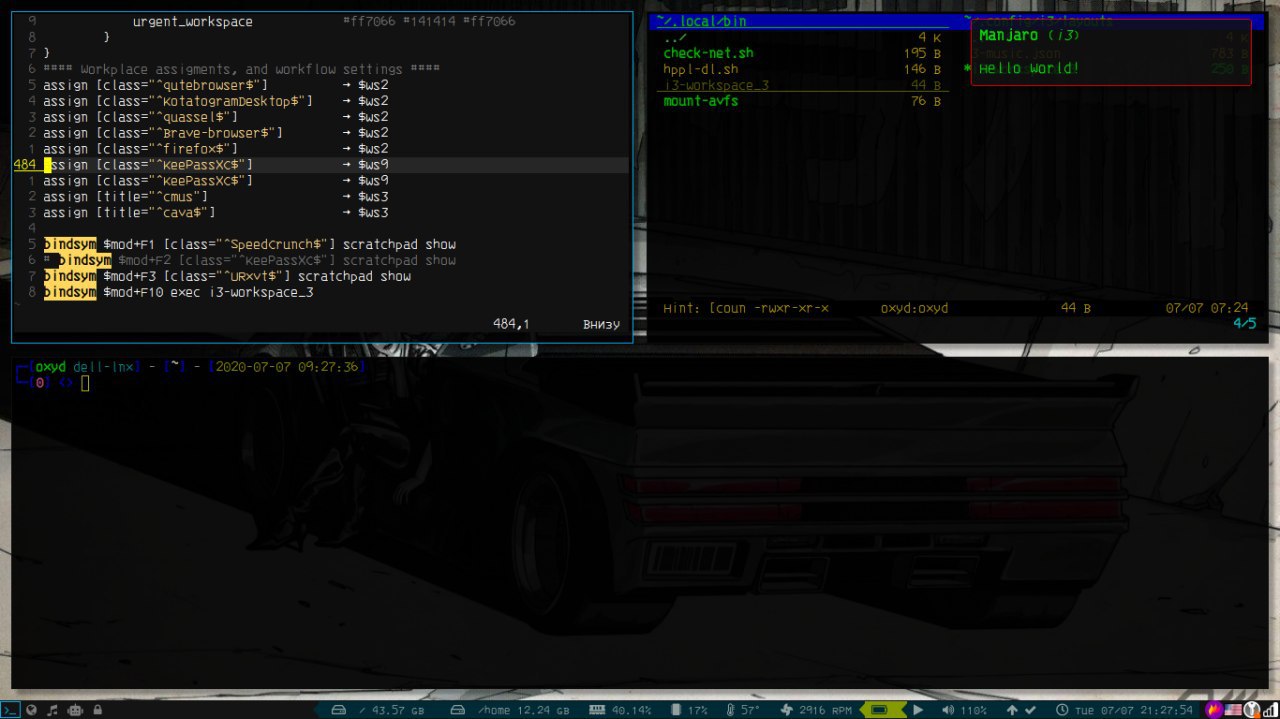Click the robot workspace icon in the bar
The height and width of the screenshot is (719, 1280).
pyautogui.click(x=76, y=710)
